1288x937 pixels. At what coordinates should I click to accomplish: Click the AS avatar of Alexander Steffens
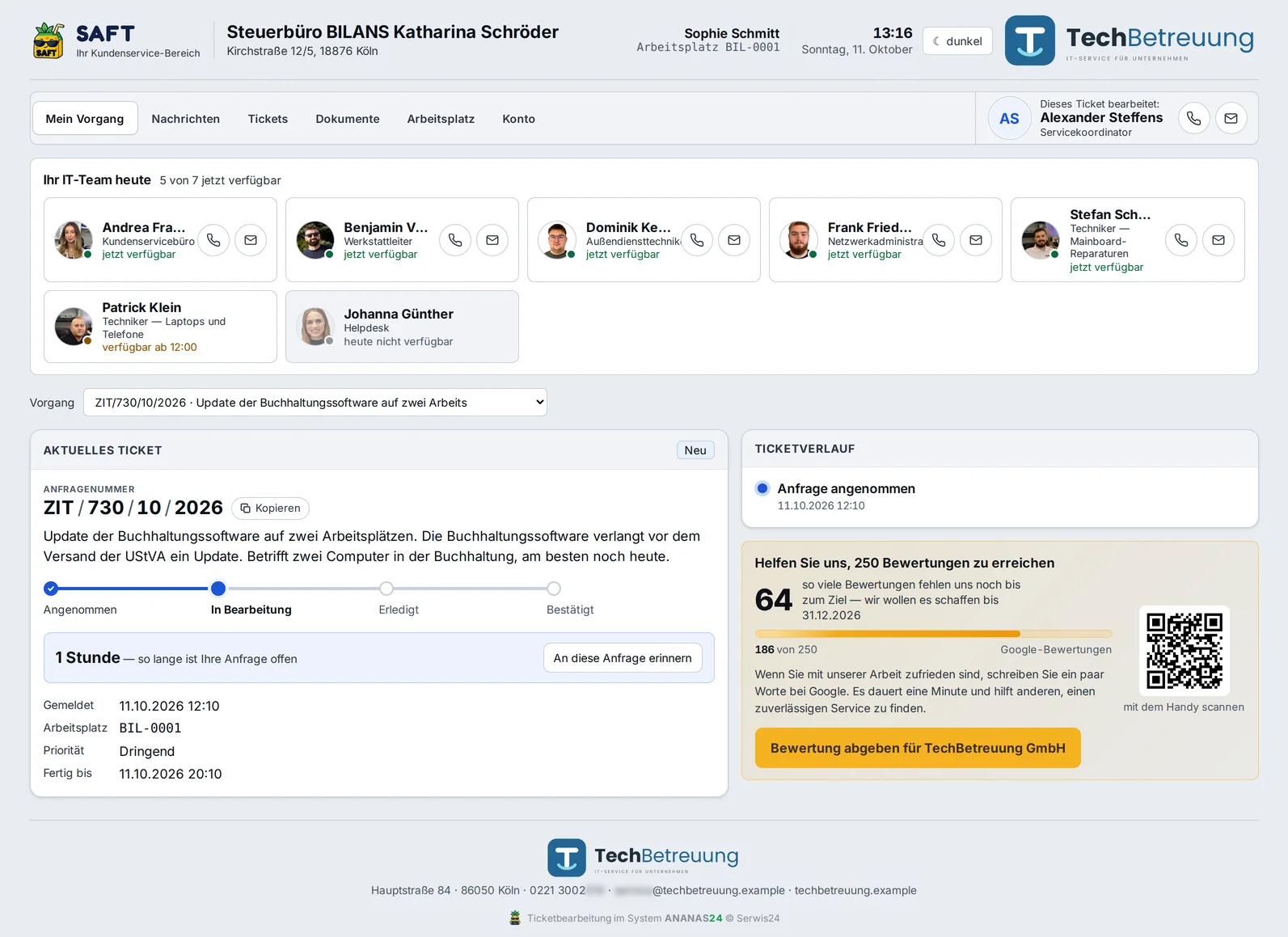click(x=1009, y=119)
